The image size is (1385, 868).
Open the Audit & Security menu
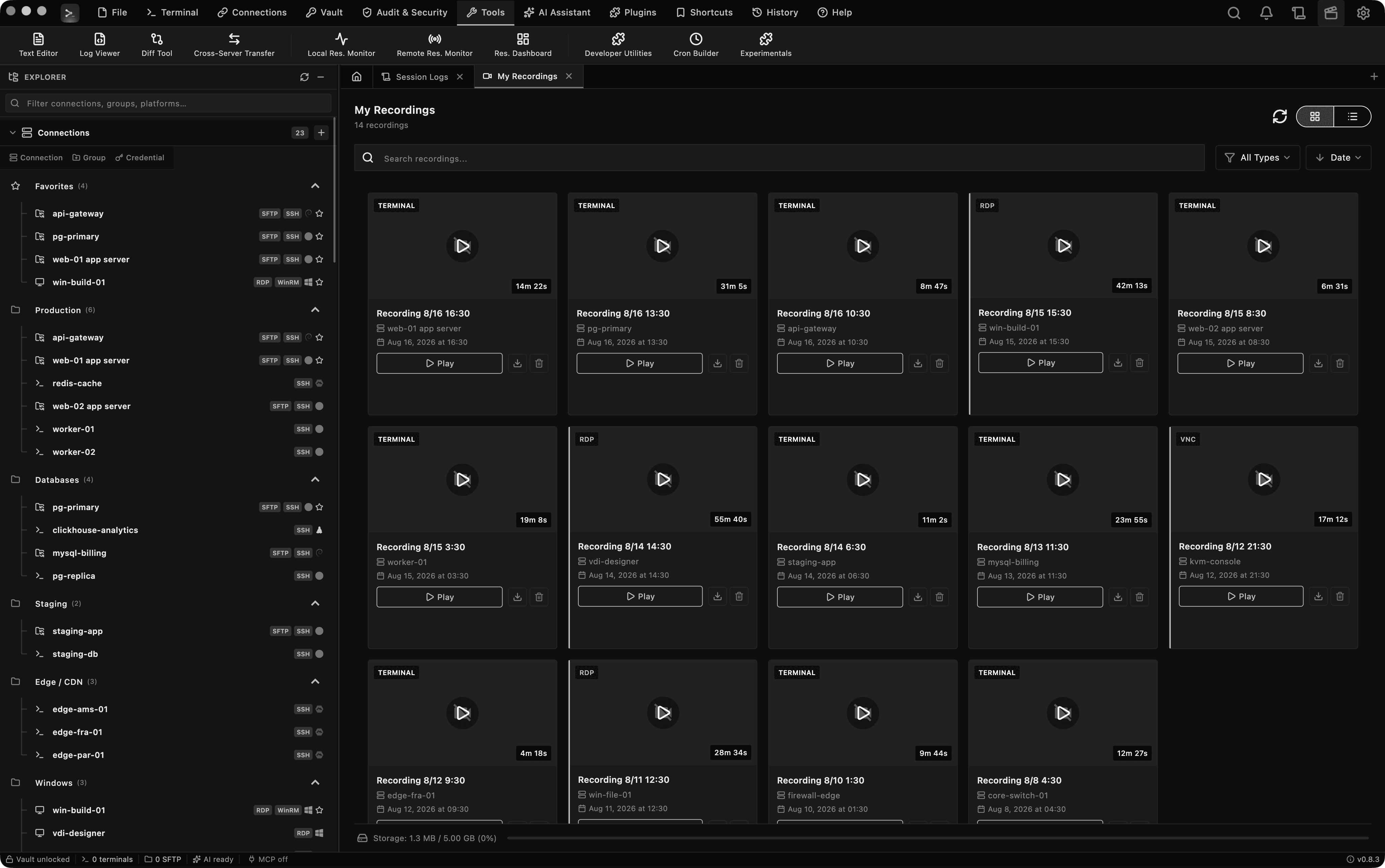coord(405,13)
